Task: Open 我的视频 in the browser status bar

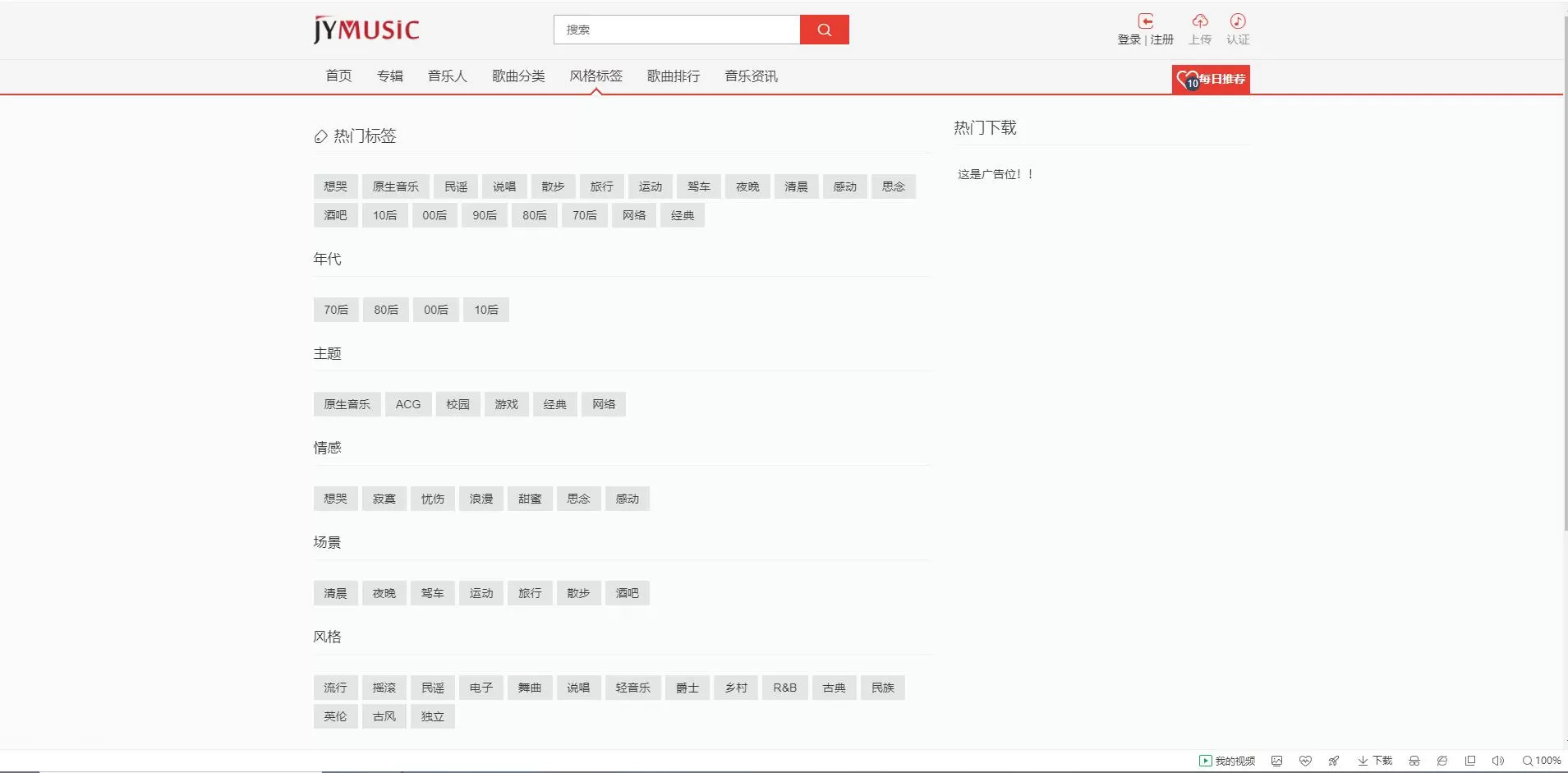Action: pos(1227,761)
